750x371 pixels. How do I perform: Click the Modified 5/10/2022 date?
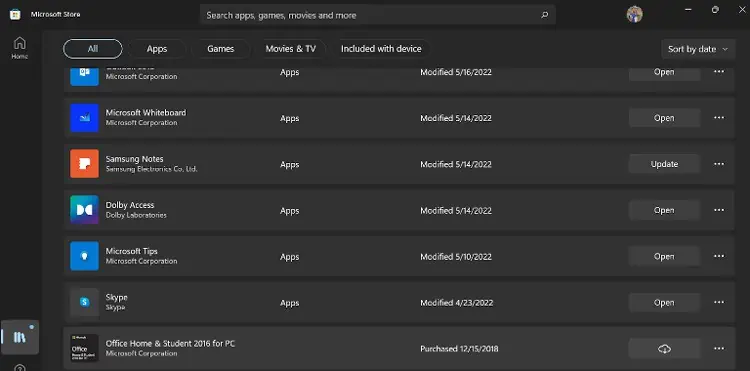[456, 257]
